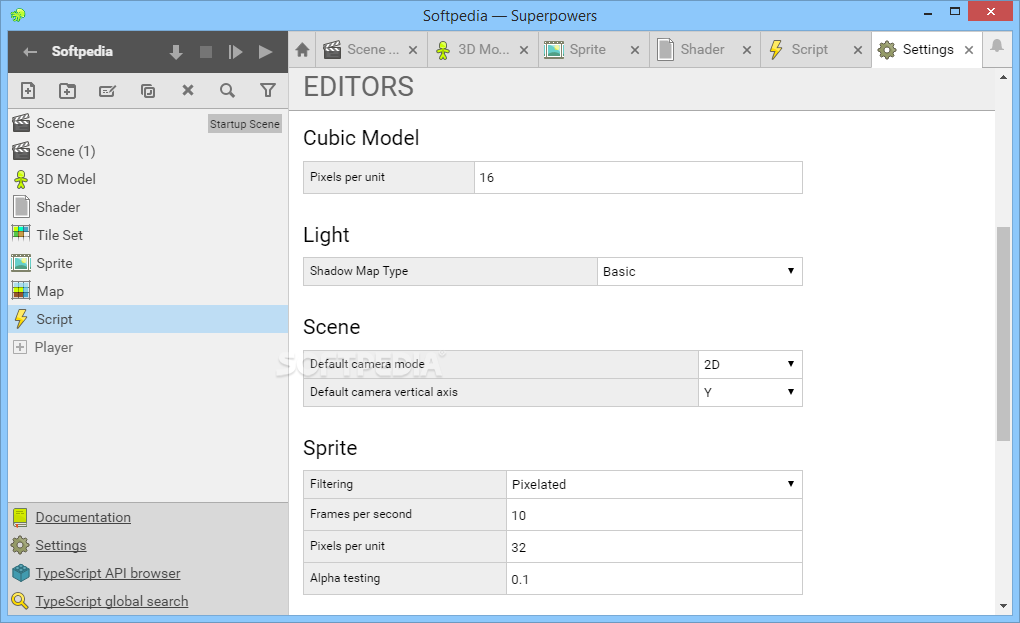Open the TypeScript API browser link

click(108, 574)
